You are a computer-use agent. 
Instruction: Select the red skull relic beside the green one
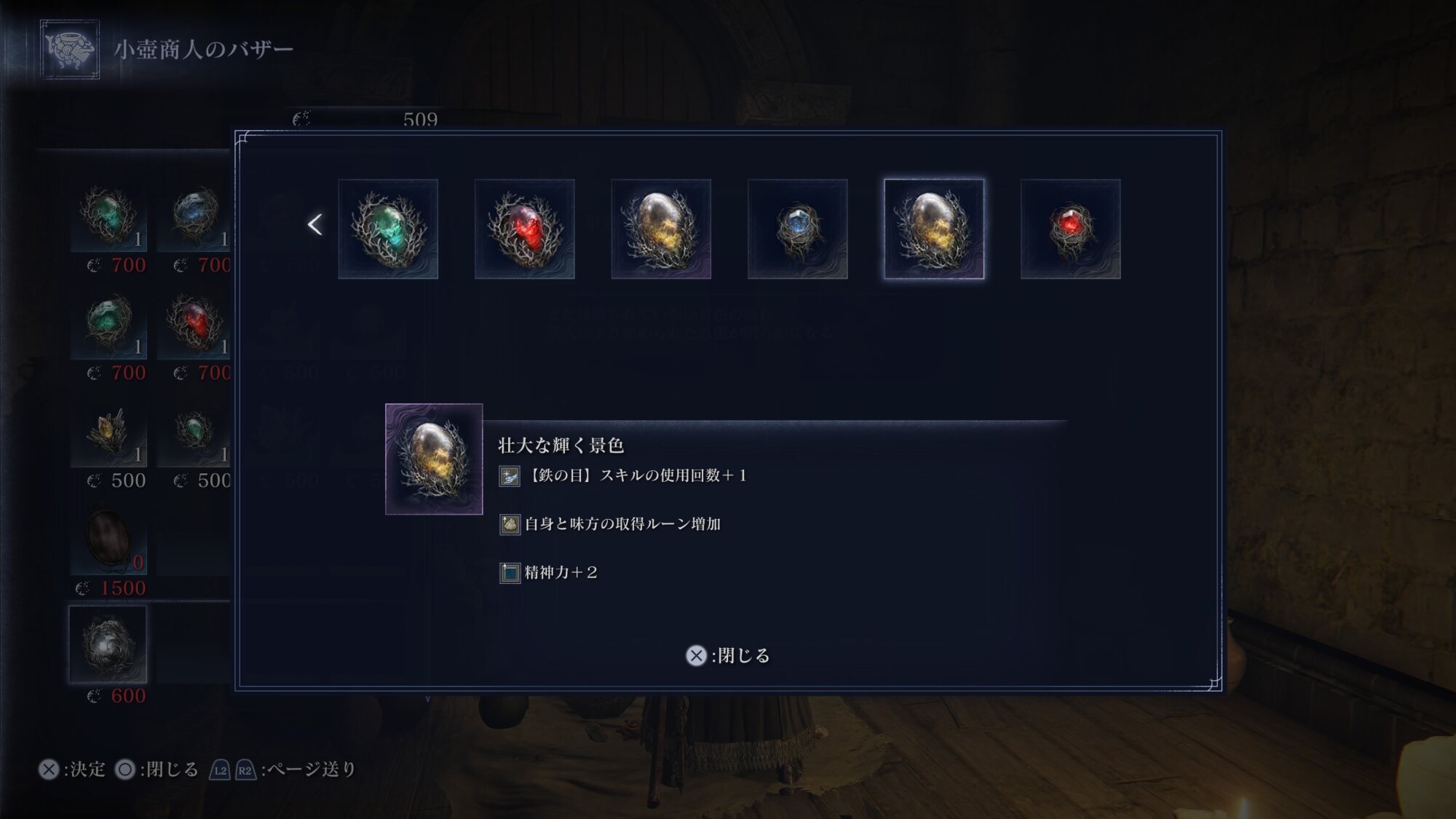click(524, 229)
